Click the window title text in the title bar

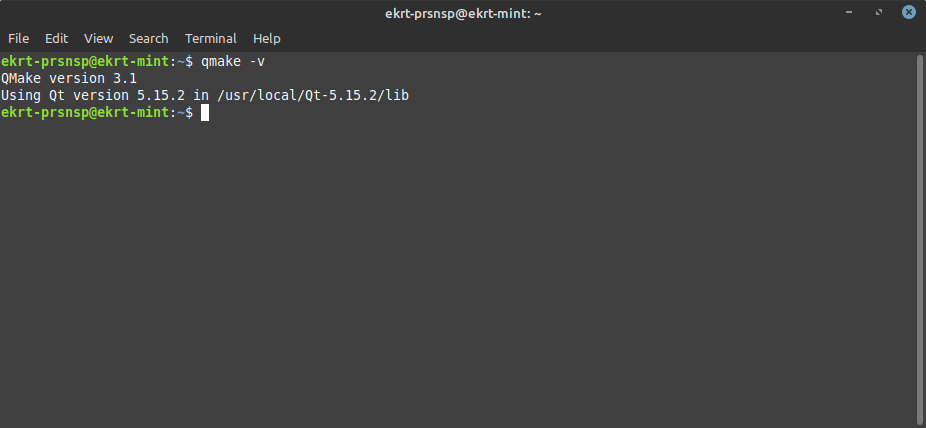[x=462, y=13]
